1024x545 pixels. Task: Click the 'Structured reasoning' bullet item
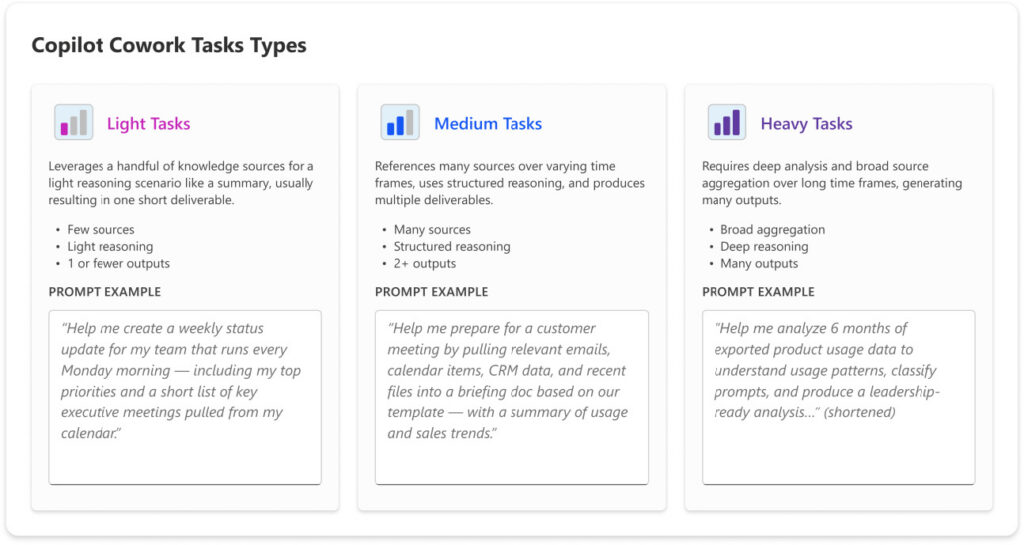(x=452, y=247)
